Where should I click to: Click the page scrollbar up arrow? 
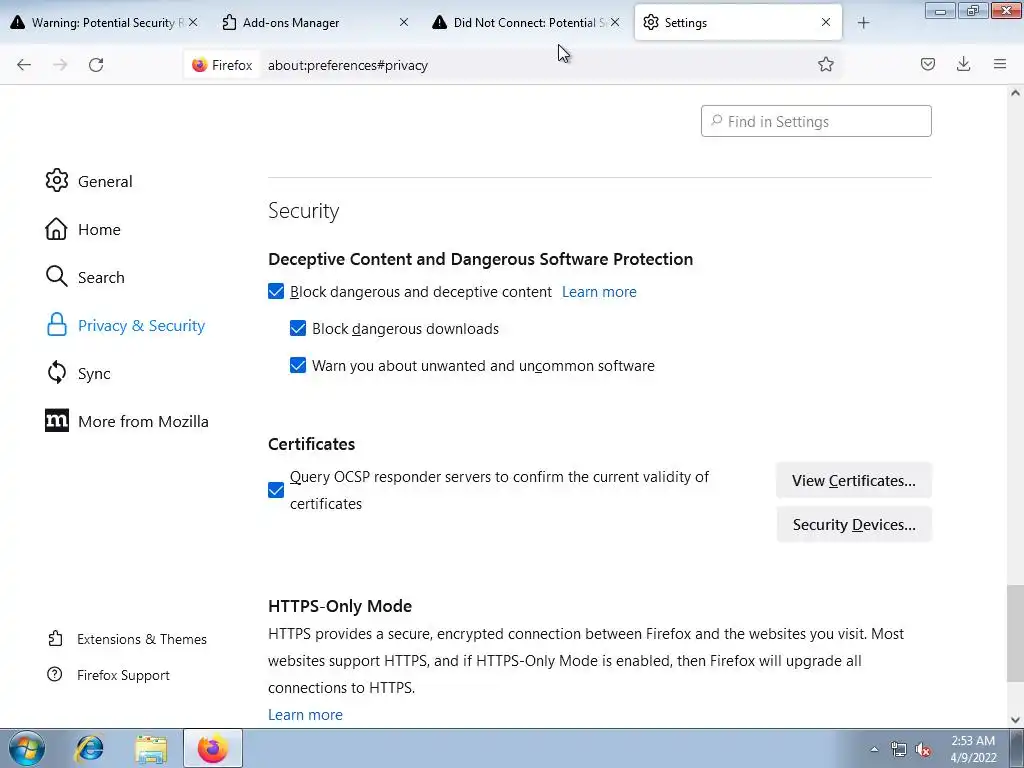point(1015,93)
